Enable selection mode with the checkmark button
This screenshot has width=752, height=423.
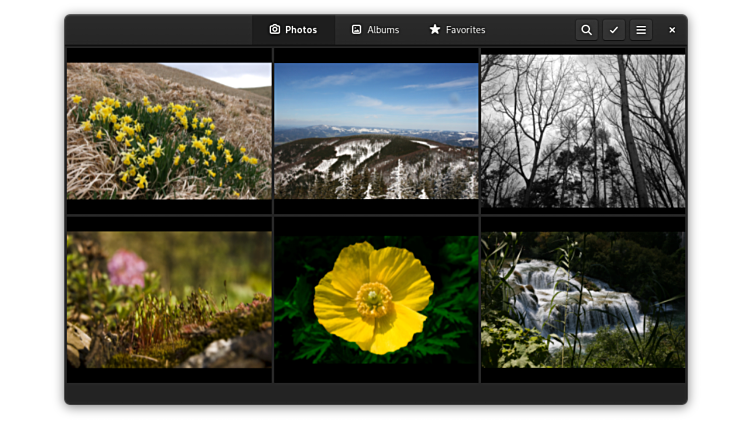(614, 30)
